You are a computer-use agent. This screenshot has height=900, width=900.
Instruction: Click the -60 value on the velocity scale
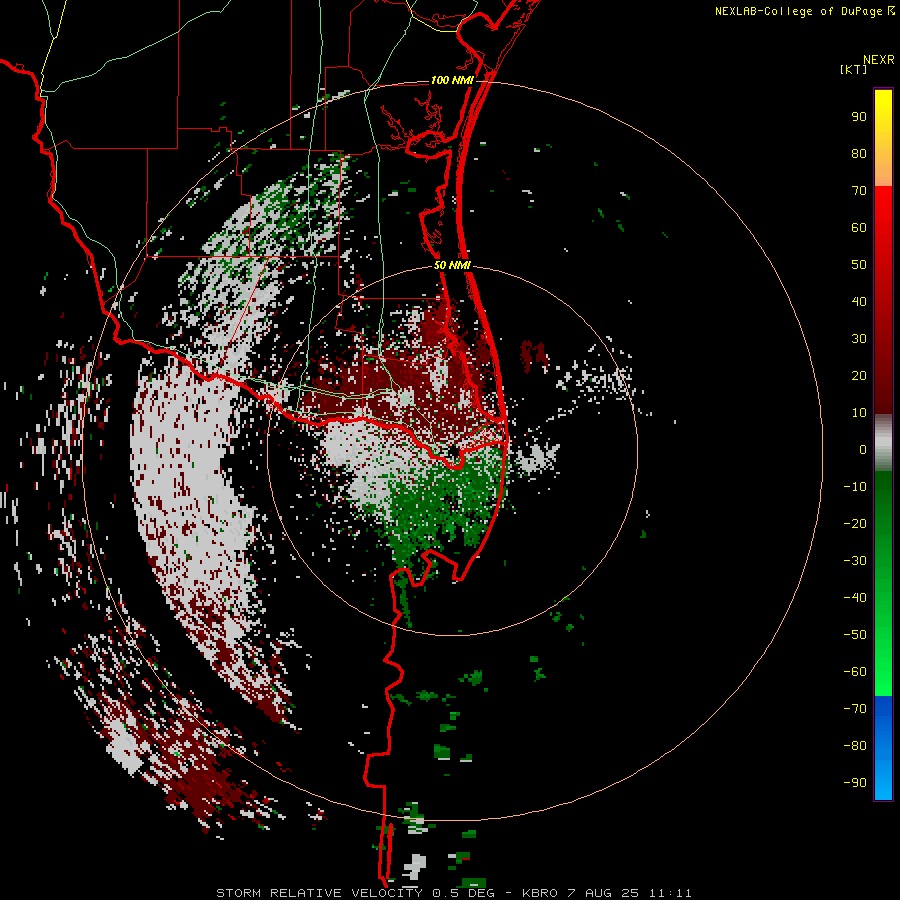tap(855, 672)
